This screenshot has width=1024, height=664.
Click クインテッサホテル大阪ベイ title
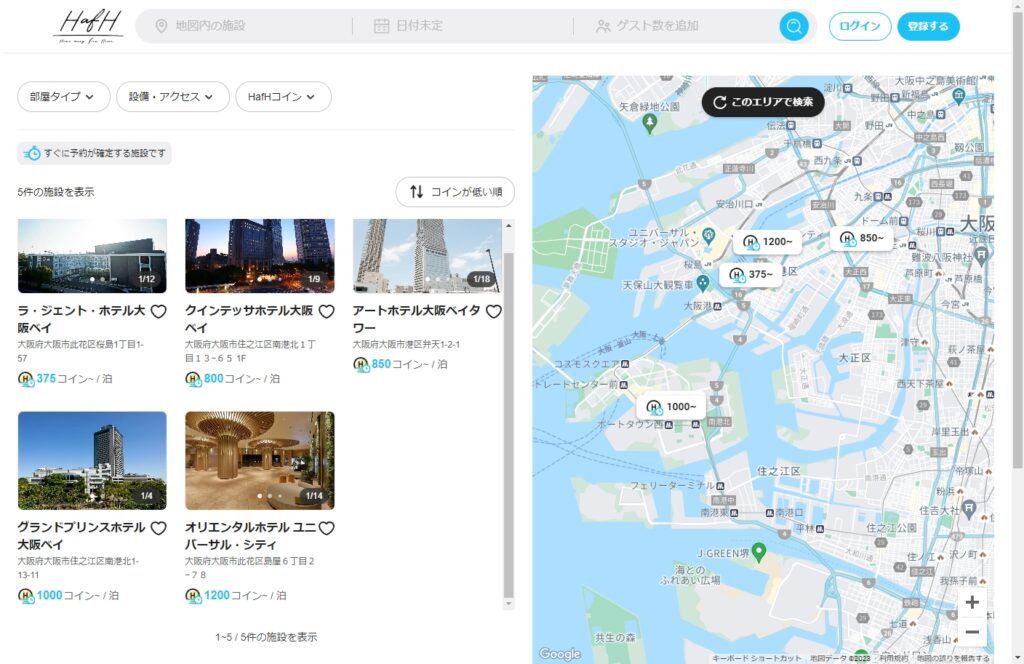[249, 319]
